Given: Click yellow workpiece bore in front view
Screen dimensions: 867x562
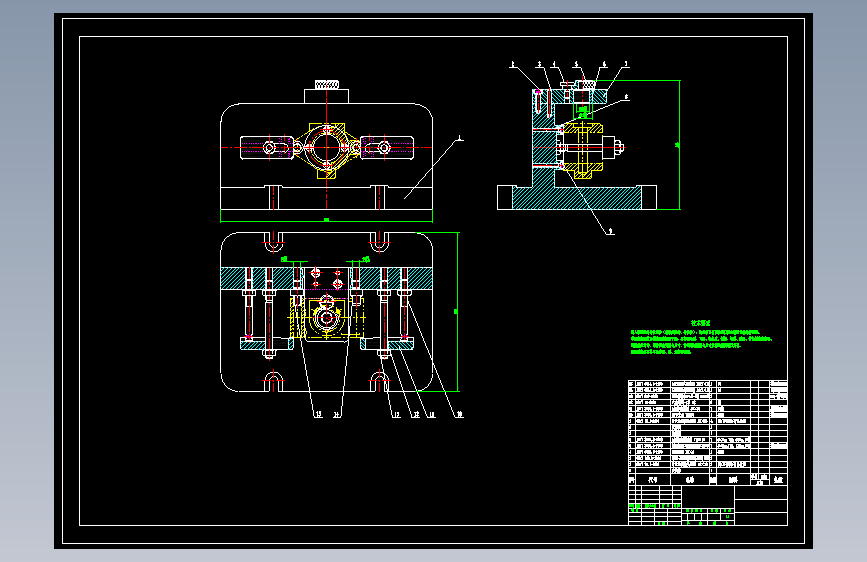Looking at the screenshot, I should coord(326,147).
